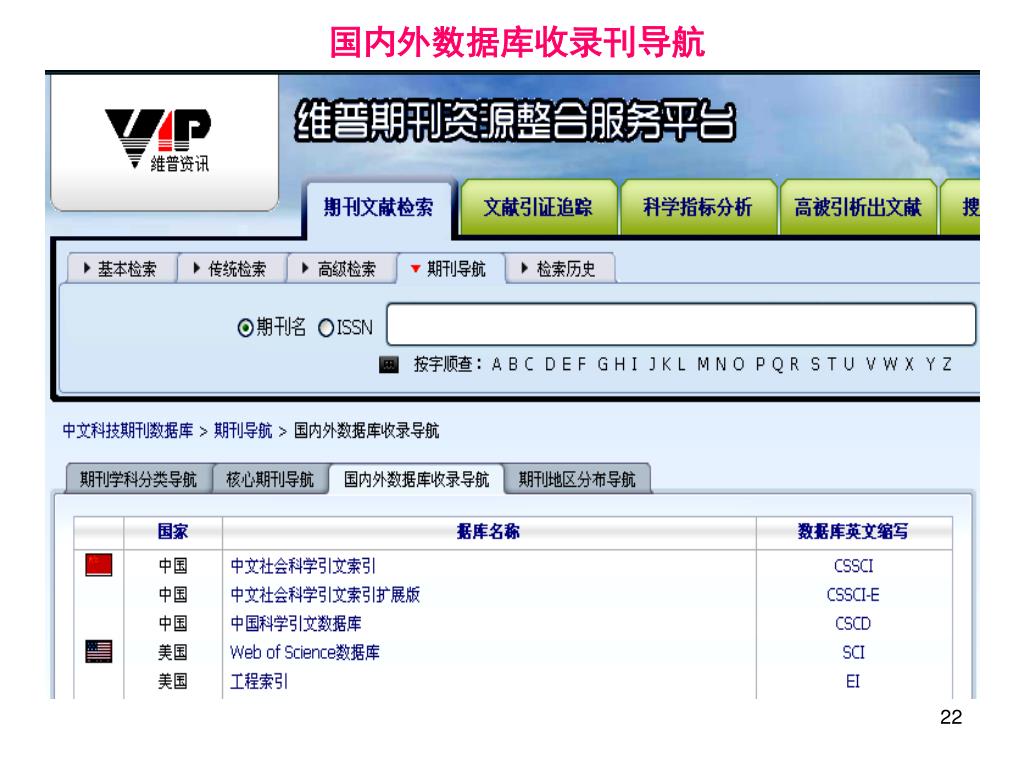Switch to 科学指标分析 main tab
The image size is (1024, 768).
point(697,208)
